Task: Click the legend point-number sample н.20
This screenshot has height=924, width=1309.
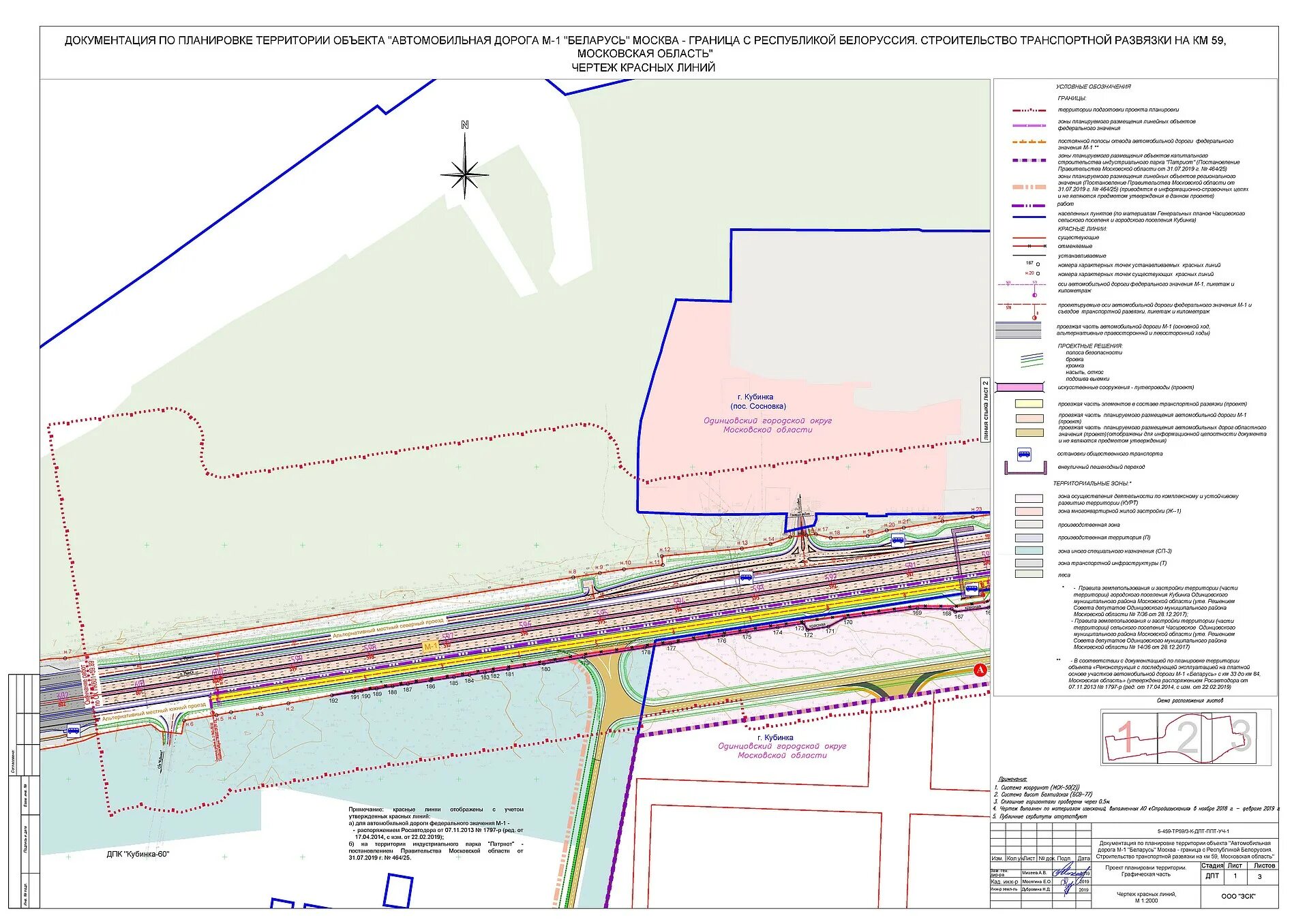Action: (x=1032, y=273)
